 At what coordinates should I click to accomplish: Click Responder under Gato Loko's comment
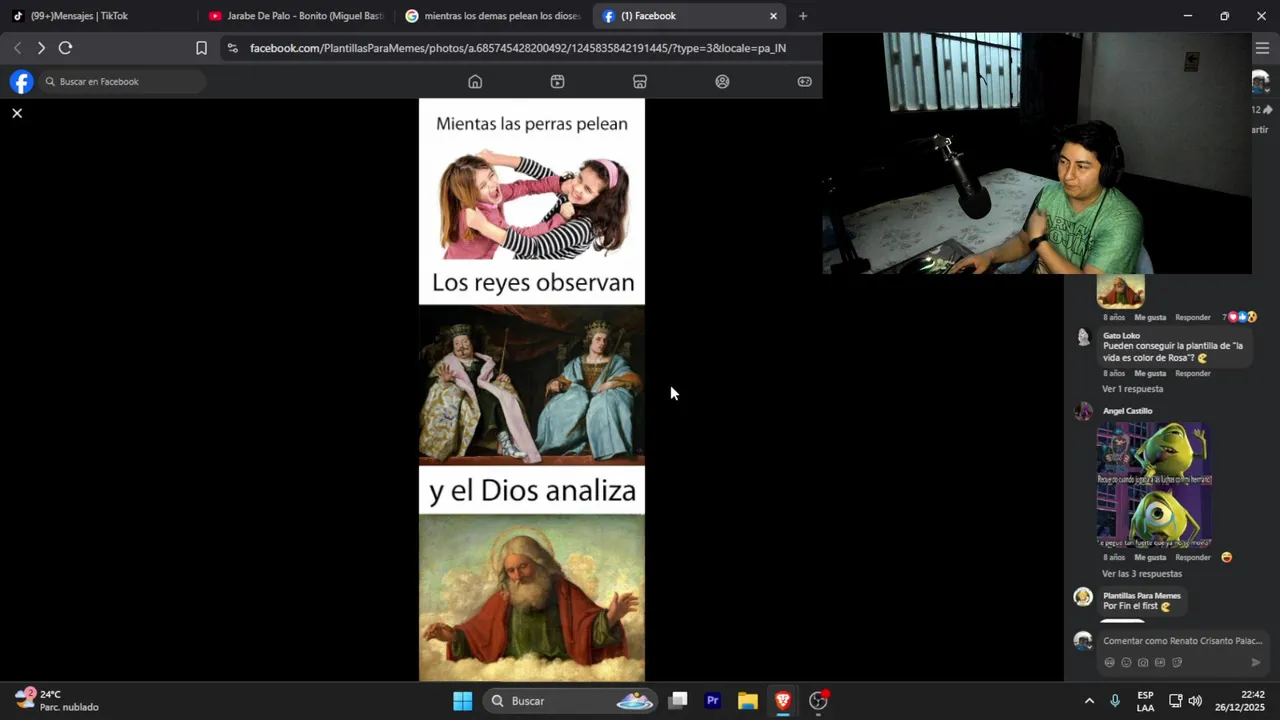point(1192,374)
